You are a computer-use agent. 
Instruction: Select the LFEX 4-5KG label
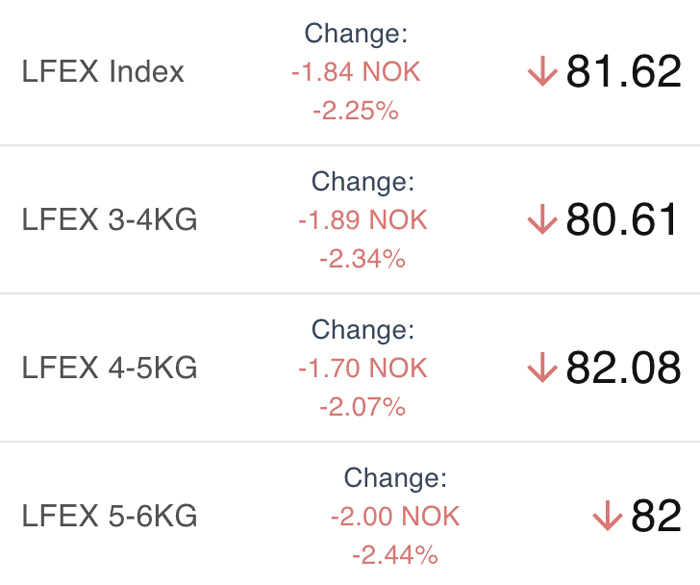coord(109,368)
